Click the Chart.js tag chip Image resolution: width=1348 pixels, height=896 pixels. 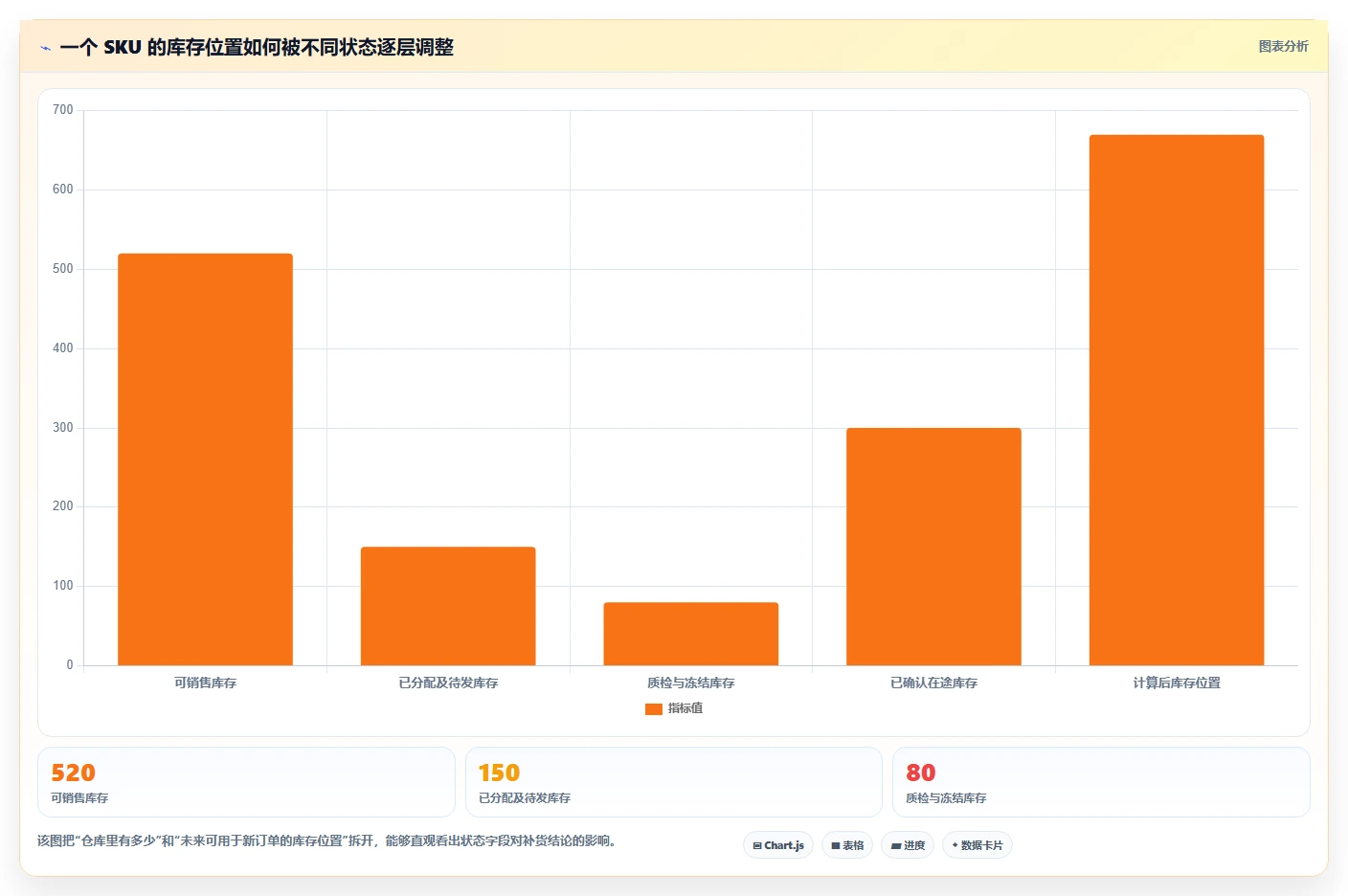click(x=778, y=845)
